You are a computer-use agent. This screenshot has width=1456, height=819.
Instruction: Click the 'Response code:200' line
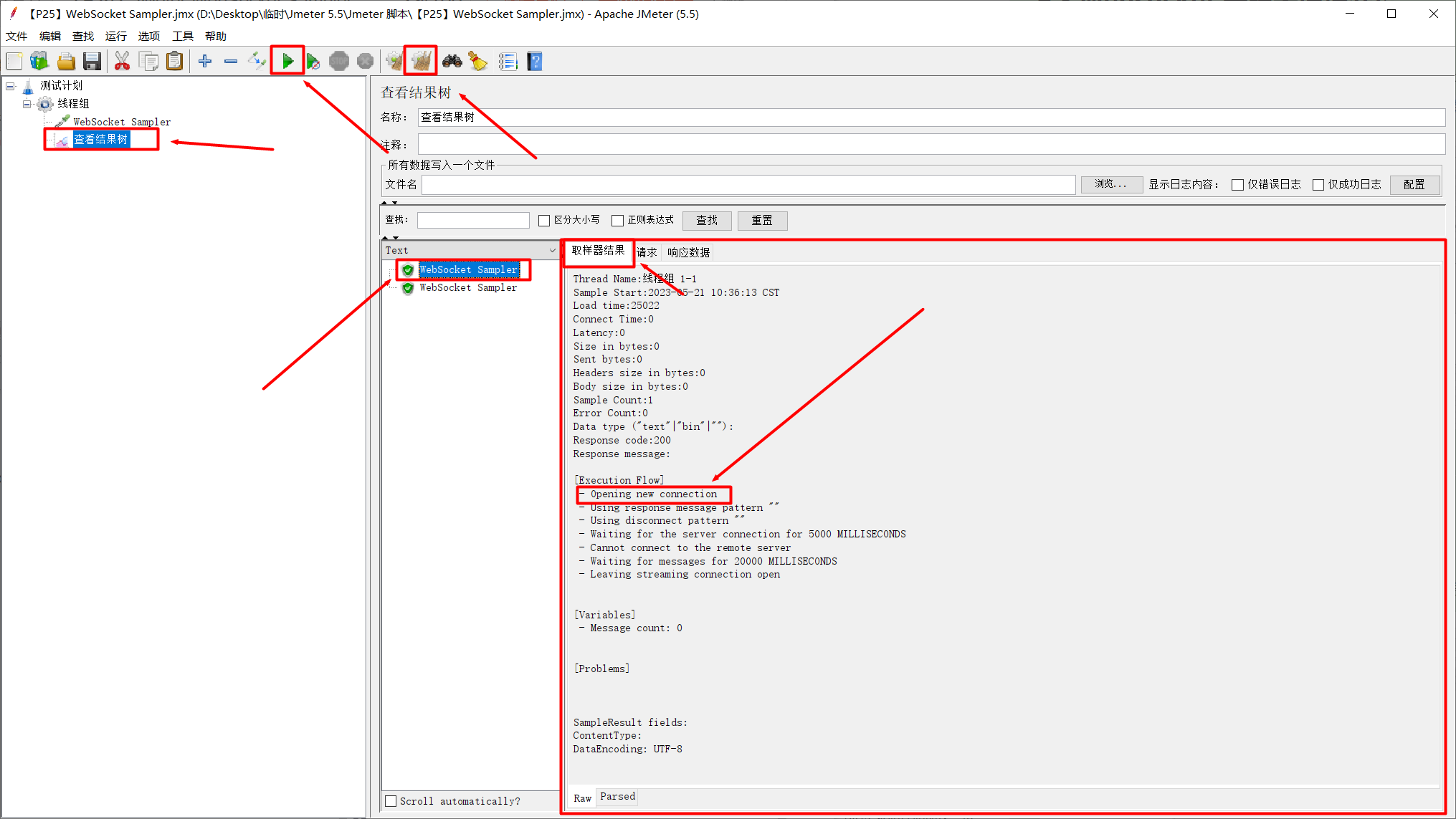click(x=622, y=441)
